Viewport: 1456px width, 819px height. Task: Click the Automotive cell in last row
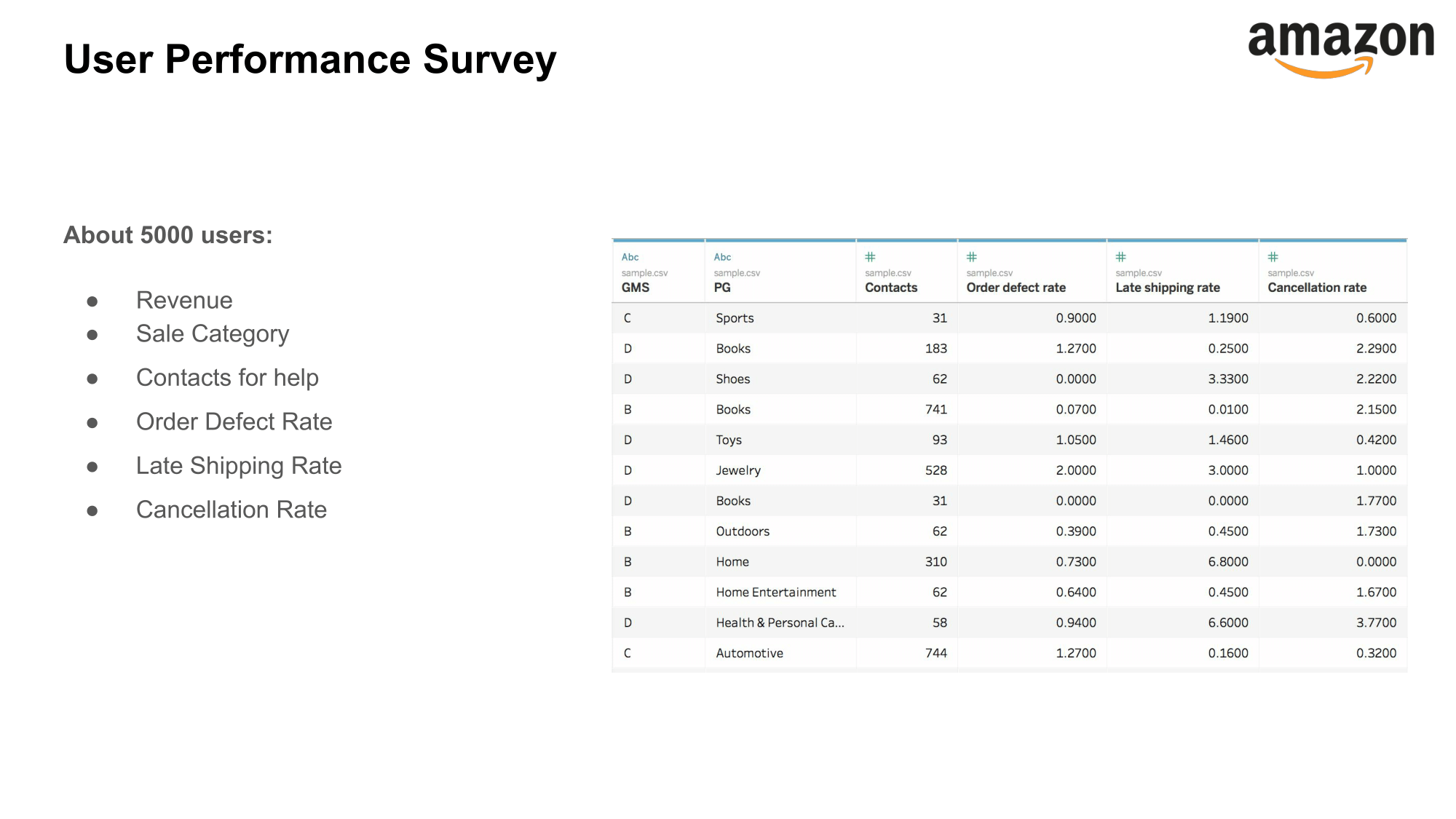pyautogui.click(x=749, y=654)
